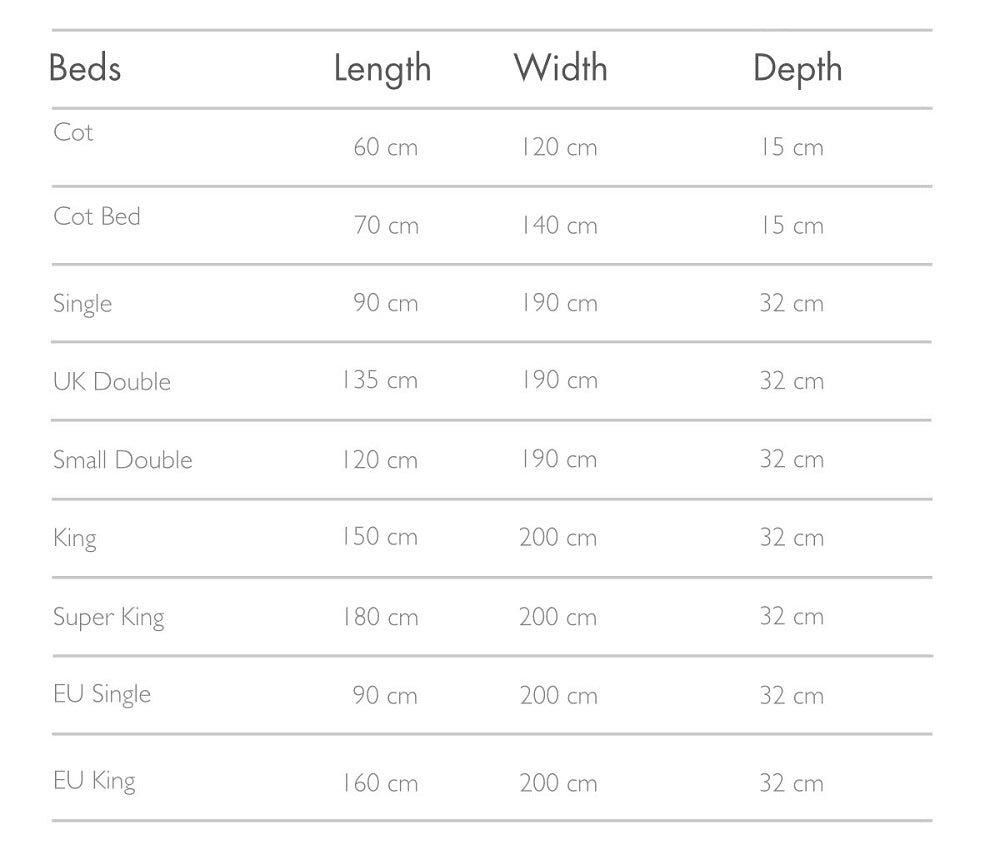Select the EU King row label

pos(94,781)
